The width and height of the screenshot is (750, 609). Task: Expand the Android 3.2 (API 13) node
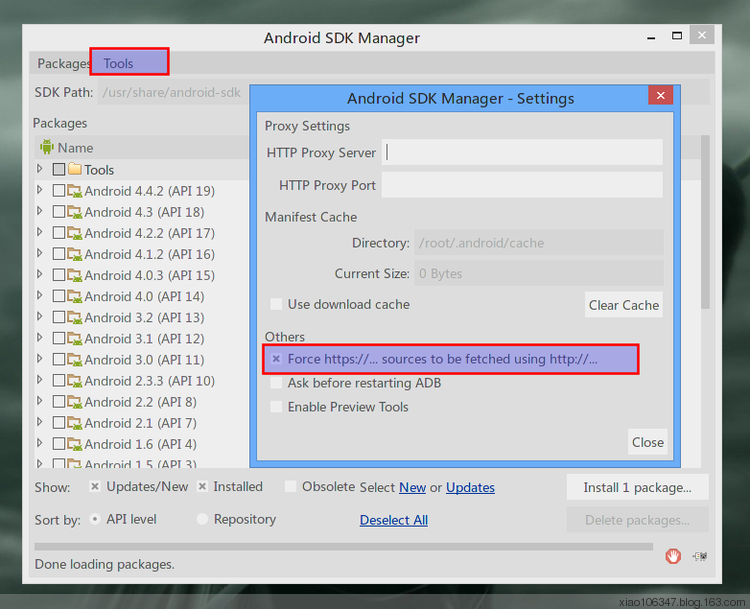[40, 316]
